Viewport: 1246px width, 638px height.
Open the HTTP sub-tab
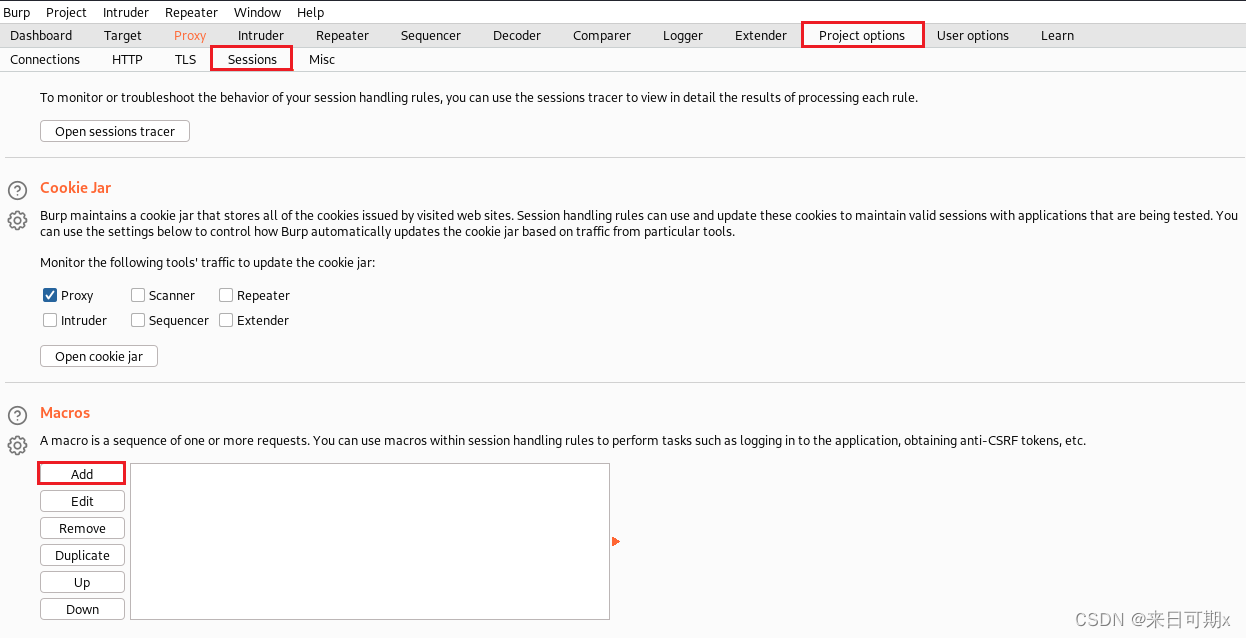coord(127,59)
